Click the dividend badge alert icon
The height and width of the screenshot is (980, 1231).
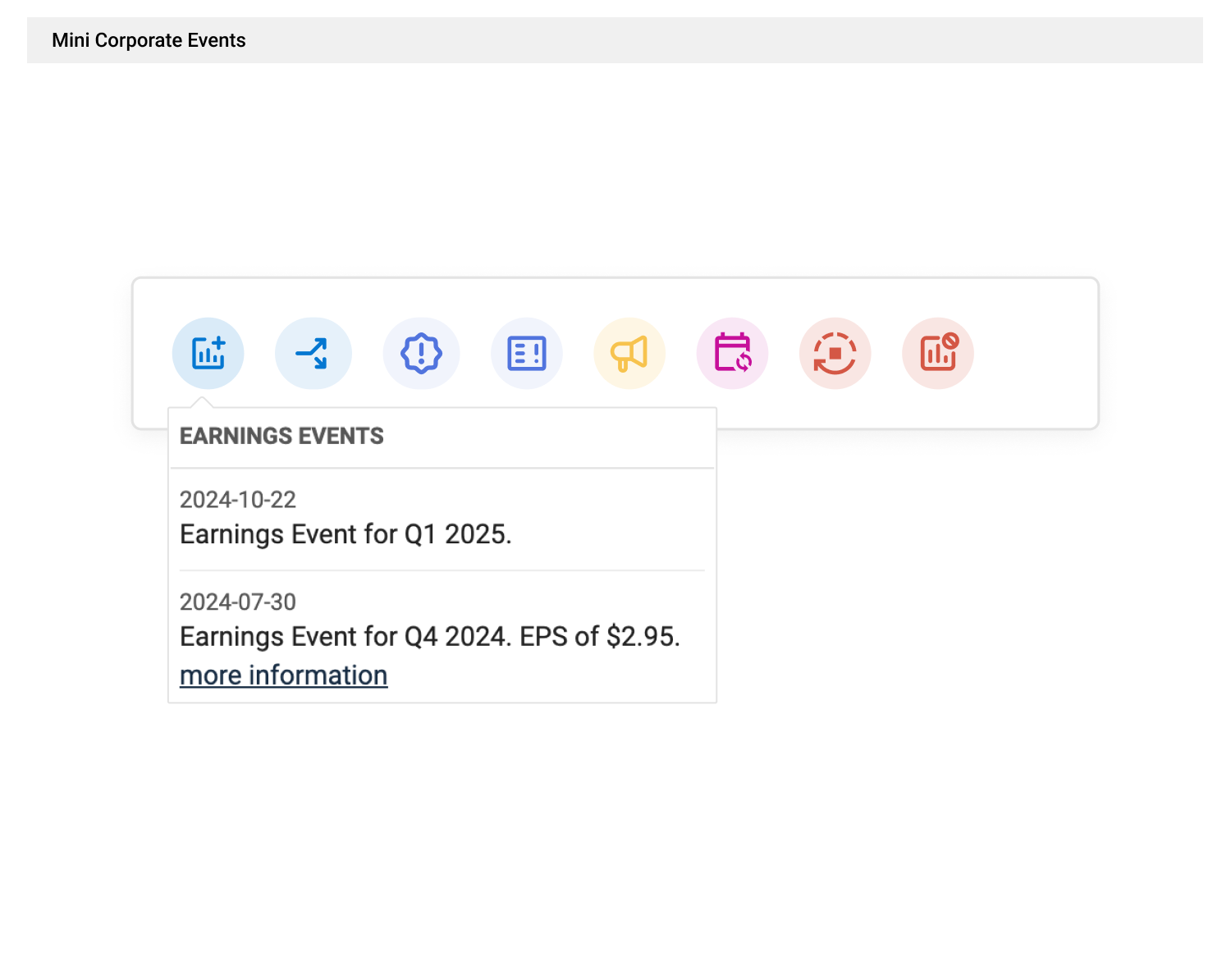[421, 353]
